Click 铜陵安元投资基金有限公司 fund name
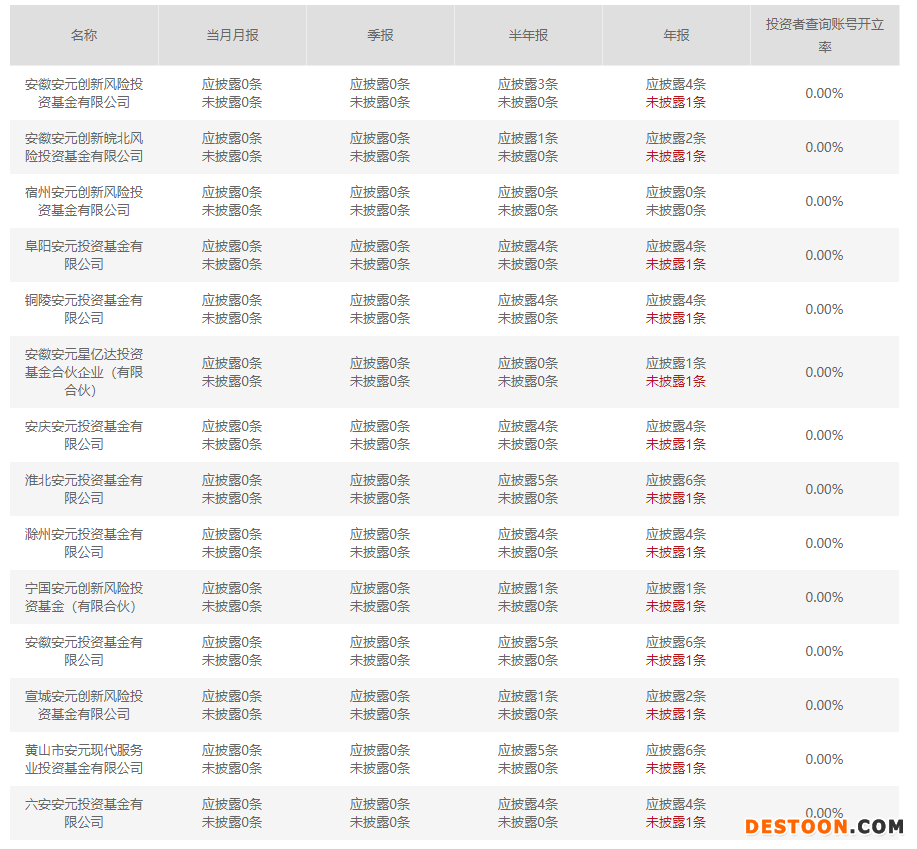 (x=84, y=309)
